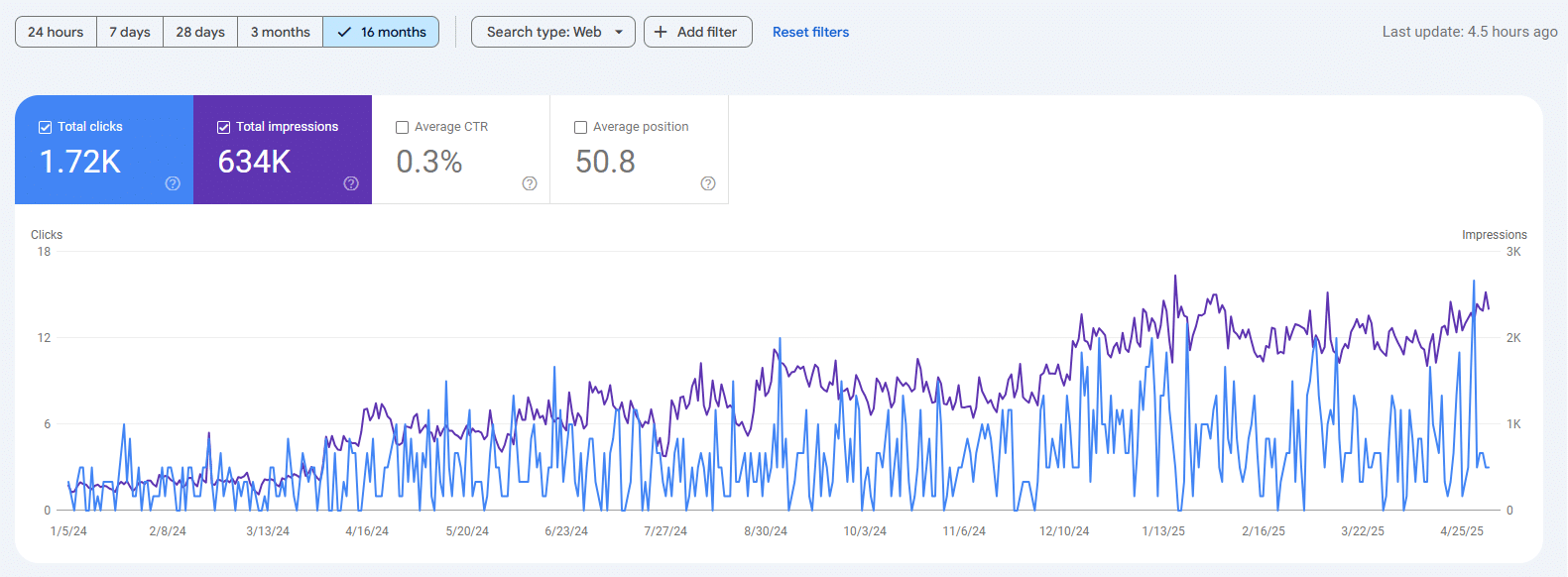The image size is (1568, 577).
Task: Click the Impressions axis label
Action: point(1495,235)
